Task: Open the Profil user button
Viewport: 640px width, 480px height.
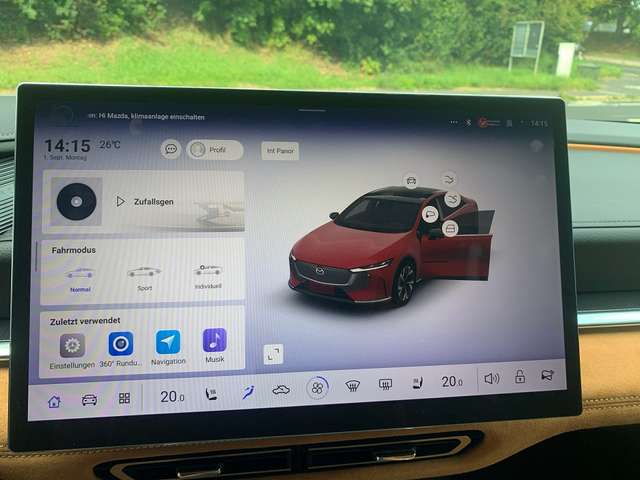Action: point(215,149)
